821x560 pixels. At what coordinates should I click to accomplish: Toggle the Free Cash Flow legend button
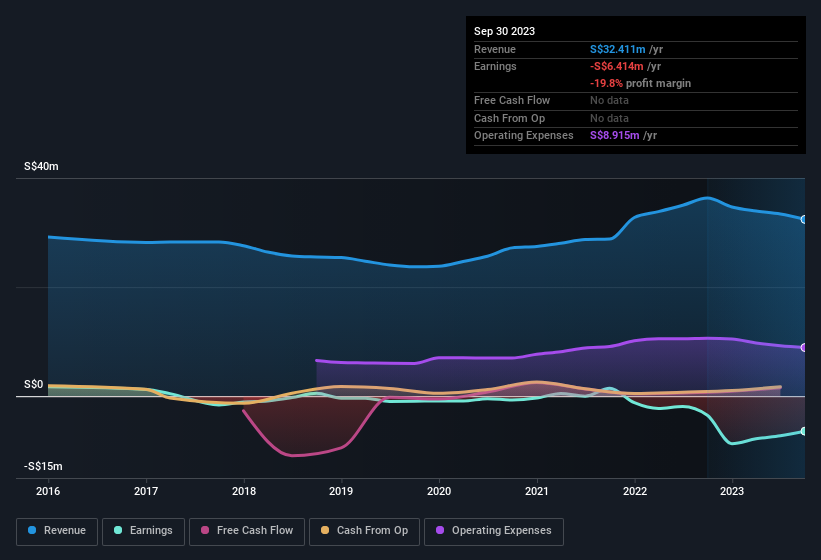[247, 531]
